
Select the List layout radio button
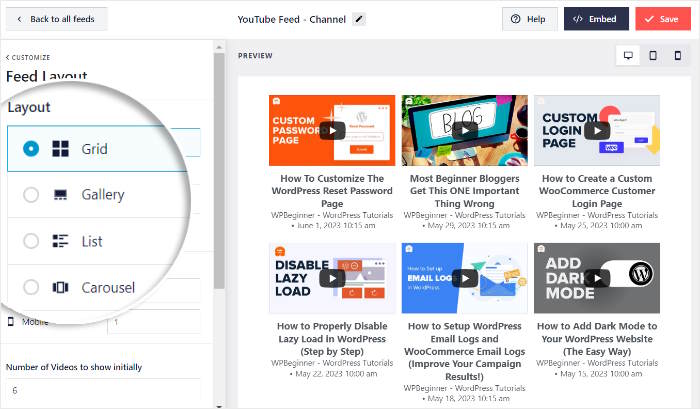click(x=31, y=241)
